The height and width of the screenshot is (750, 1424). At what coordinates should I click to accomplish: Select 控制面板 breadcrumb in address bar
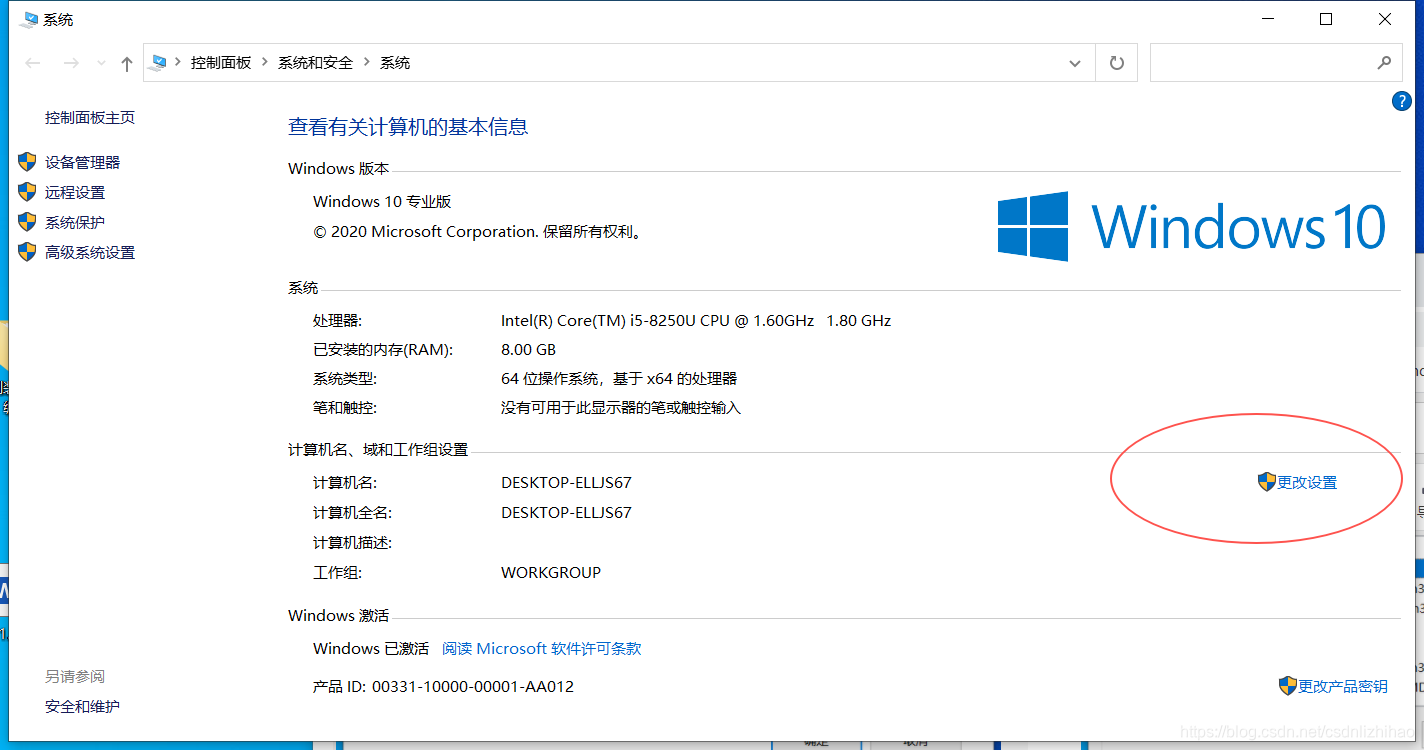221,63
